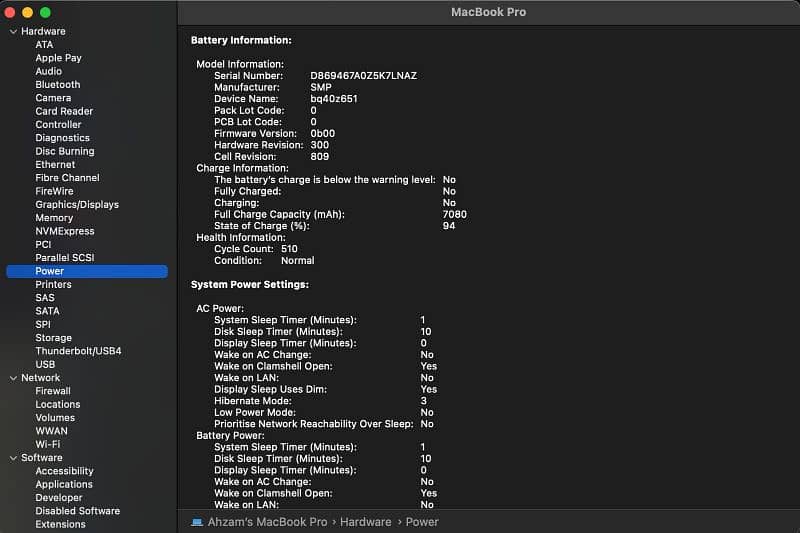The image size is (800, 533).
Task: Choose the Power sidebar item
Action: pyautogui.click(x=50, y=271)
